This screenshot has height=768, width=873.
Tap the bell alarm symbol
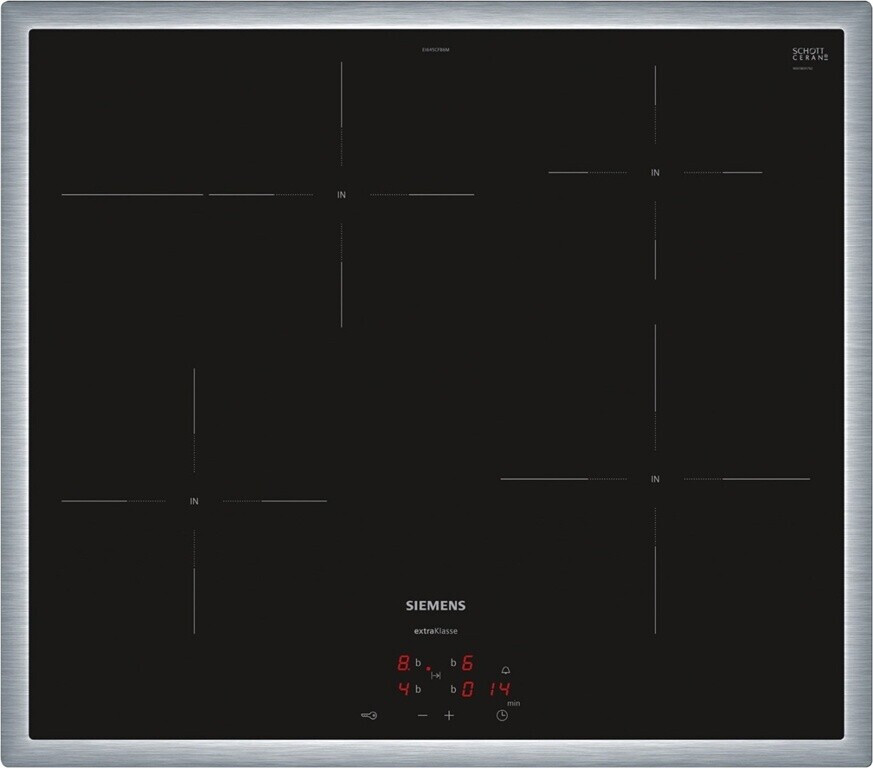point(505,671)
